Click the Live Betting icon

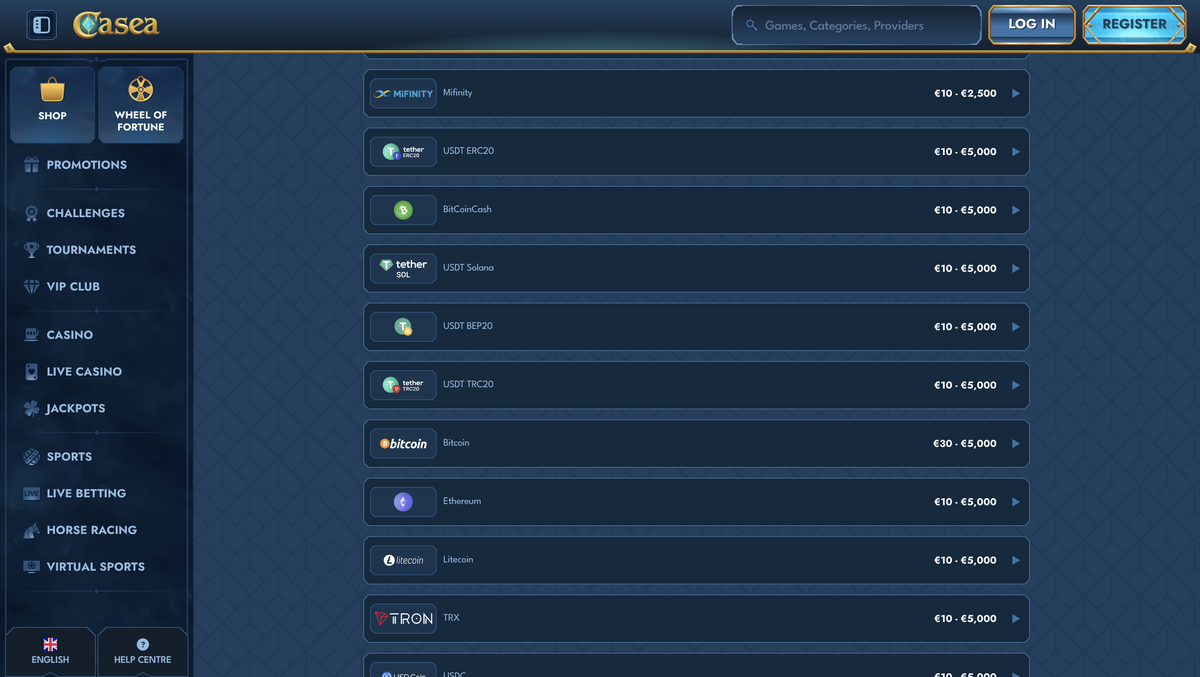(x=31, y=494)
